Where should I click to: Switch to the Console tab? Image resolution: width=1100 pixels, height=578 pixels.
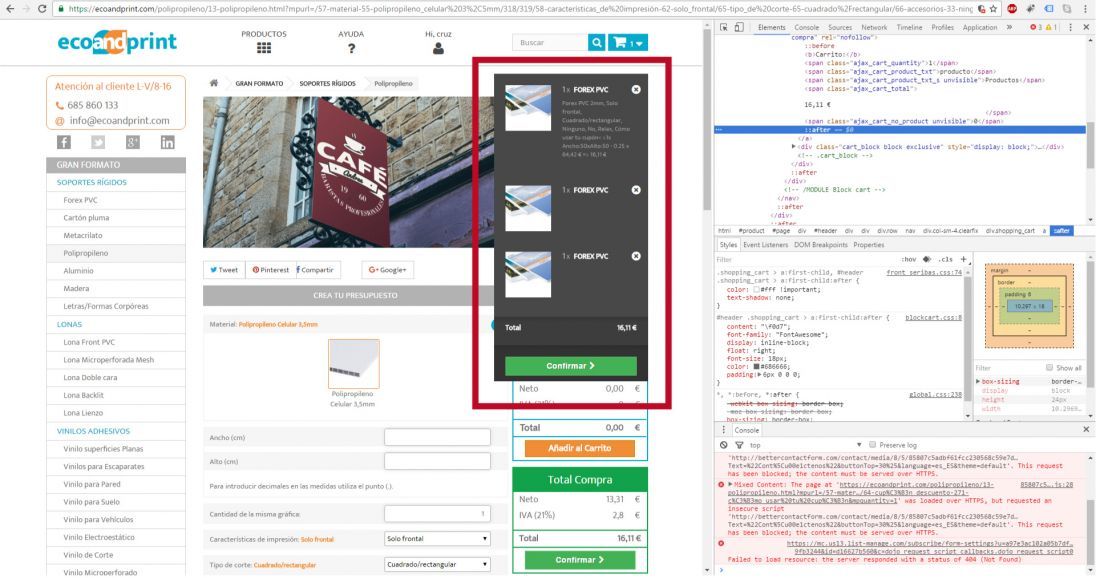(x=806, y=27)
